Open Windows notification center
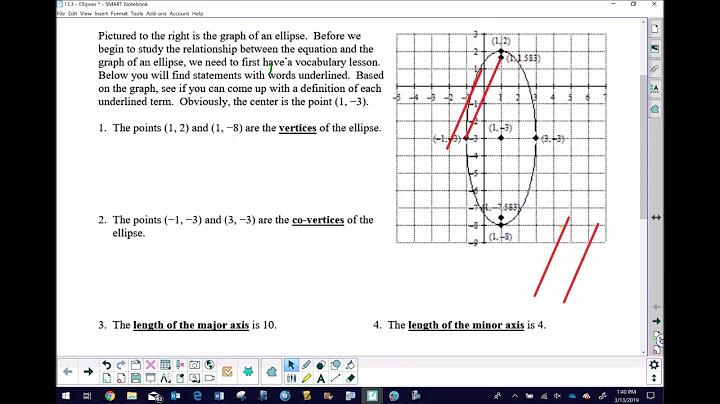The height and width of the screenshot is (404, 720). 651,396
